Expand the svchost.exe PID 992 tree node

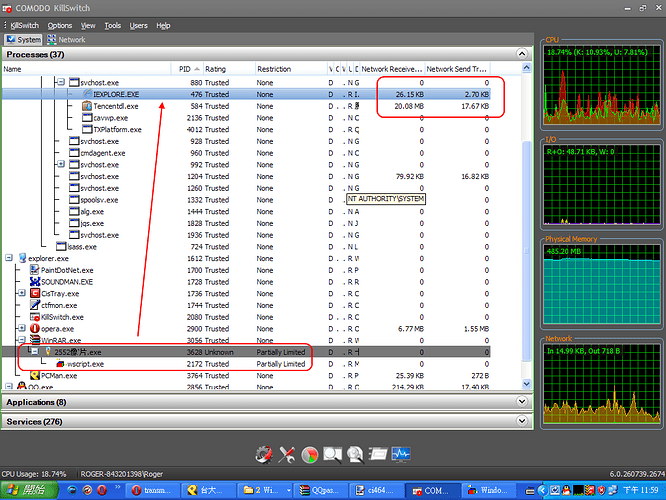[61, 164]
